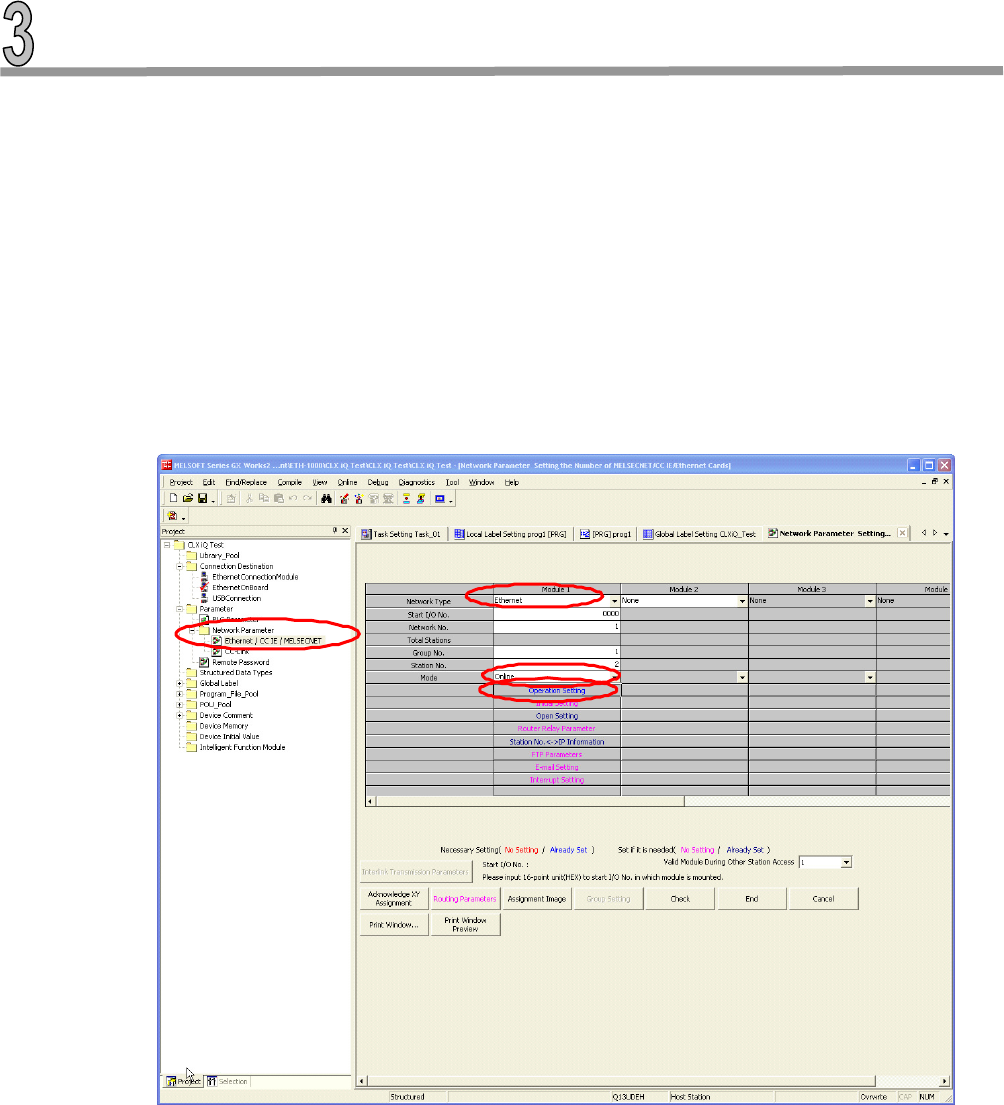
Task: Click Router Relay Parameter link
Action: coord(557,729)
